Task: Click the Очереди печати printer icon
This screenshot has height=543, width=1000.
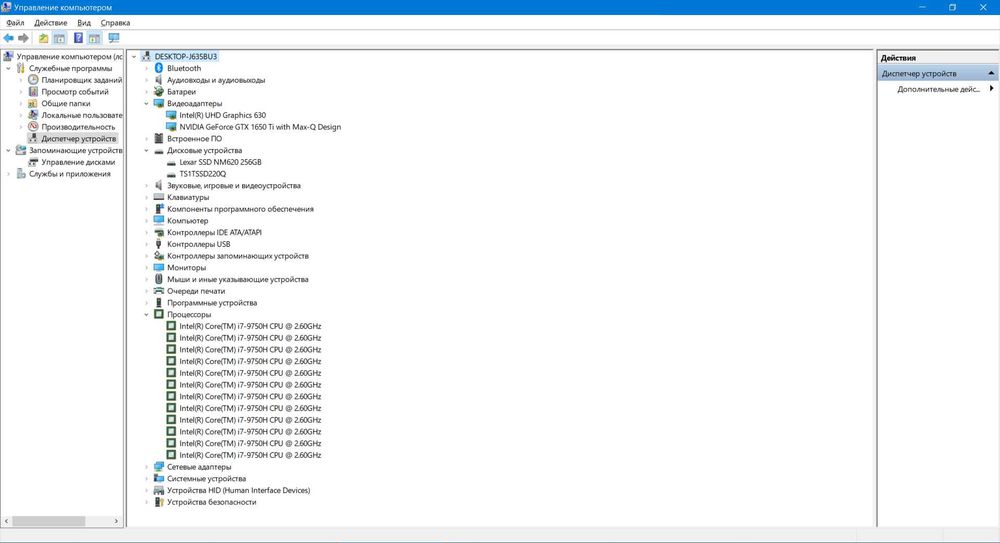Action: tap(159, 291)
